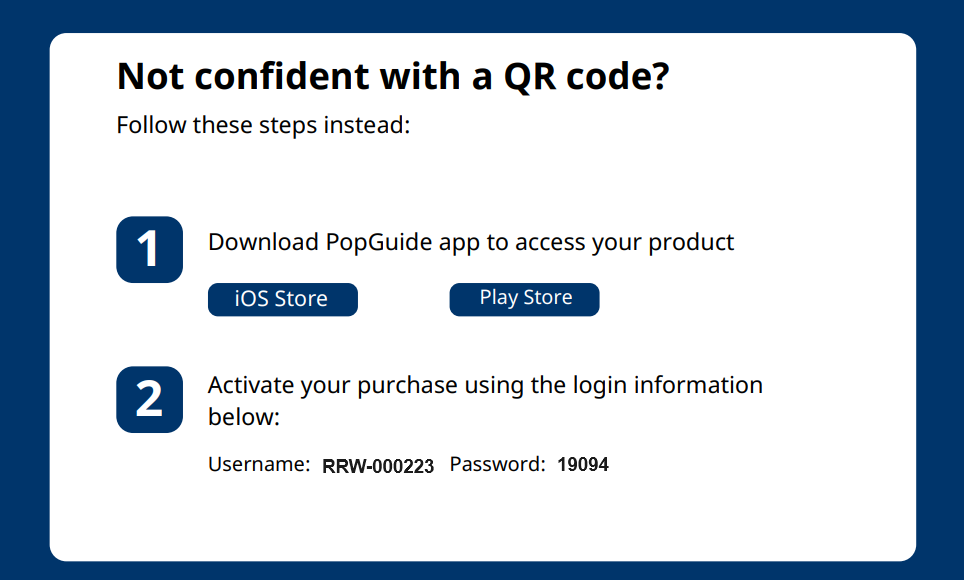Viewport: 964px width, 580px height.
Task: Click the "Activate your purchase" instruction line
Action: tap(485, 385)
